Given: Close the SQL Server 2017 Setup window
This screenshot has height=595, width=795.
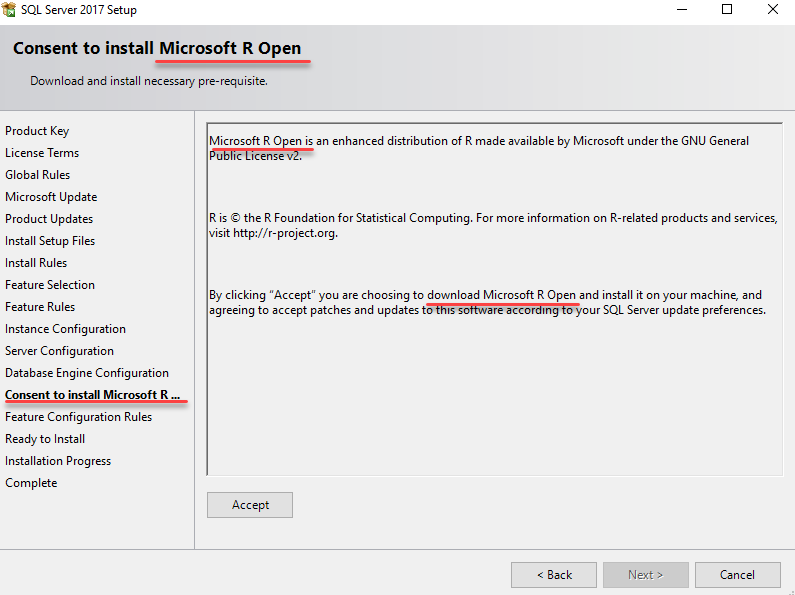Looking at the screenshot, I should [773, 10].
